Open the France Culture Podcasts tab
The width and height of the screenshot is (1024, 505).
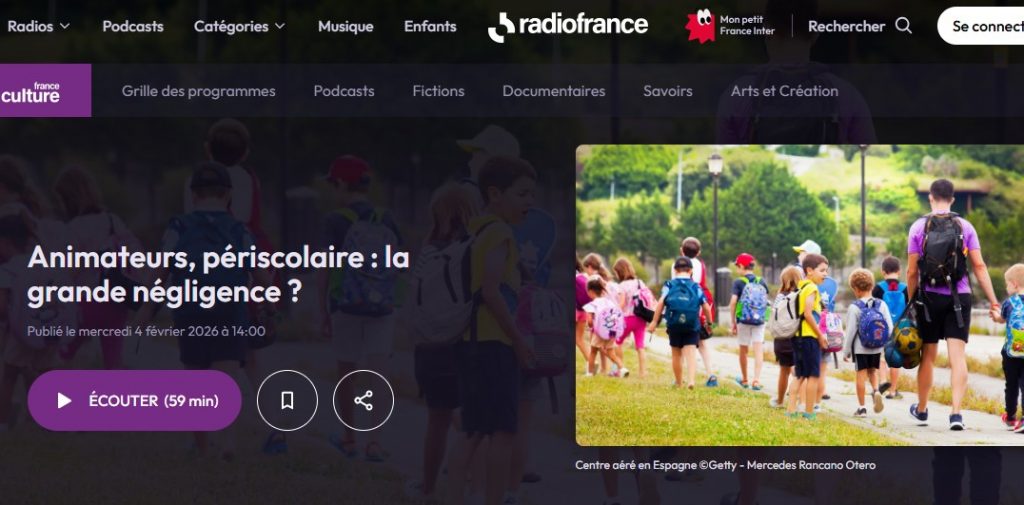point(344,91)
